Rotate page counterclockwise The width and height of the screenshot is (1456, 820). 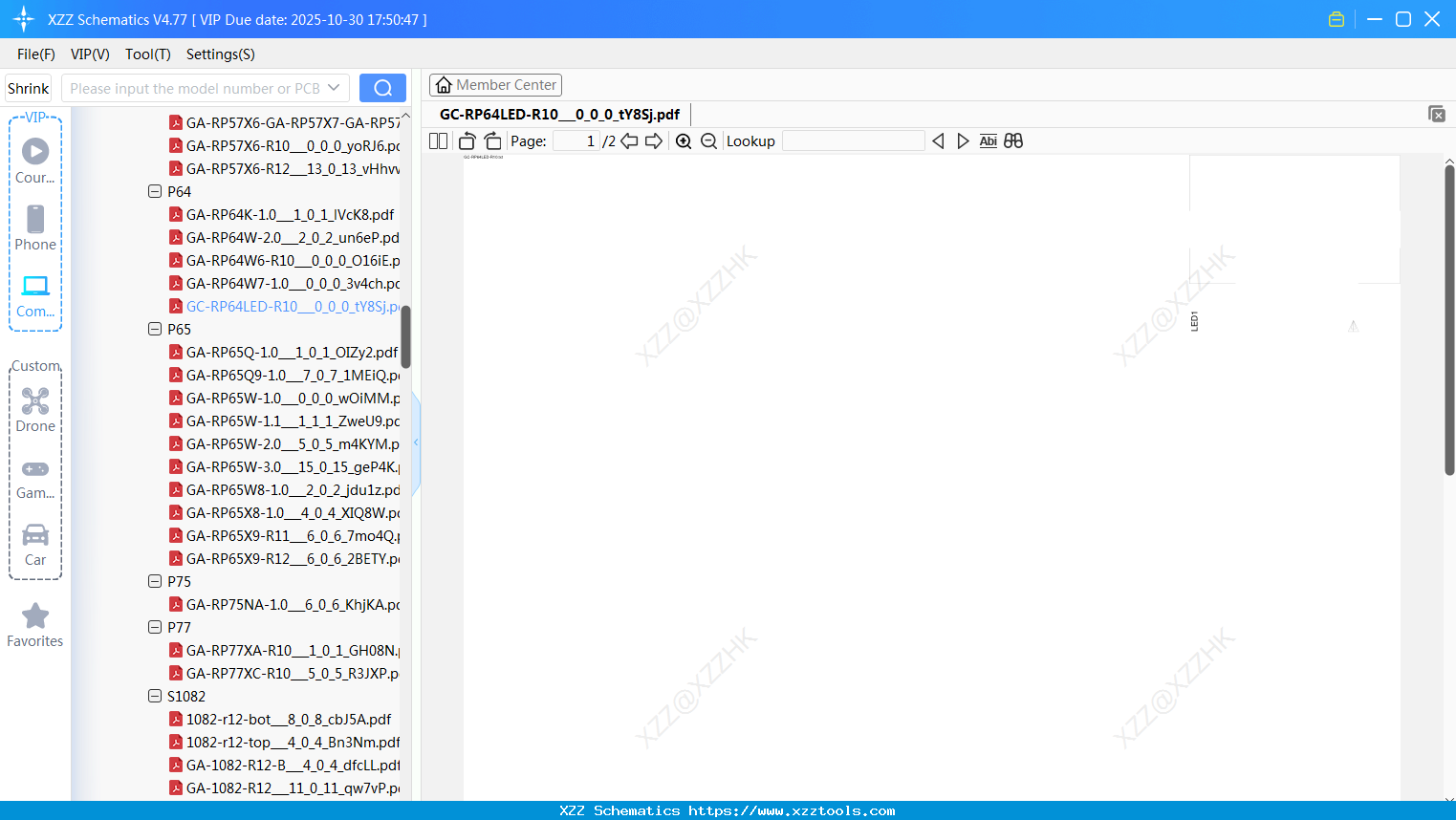tap(467, 140)
